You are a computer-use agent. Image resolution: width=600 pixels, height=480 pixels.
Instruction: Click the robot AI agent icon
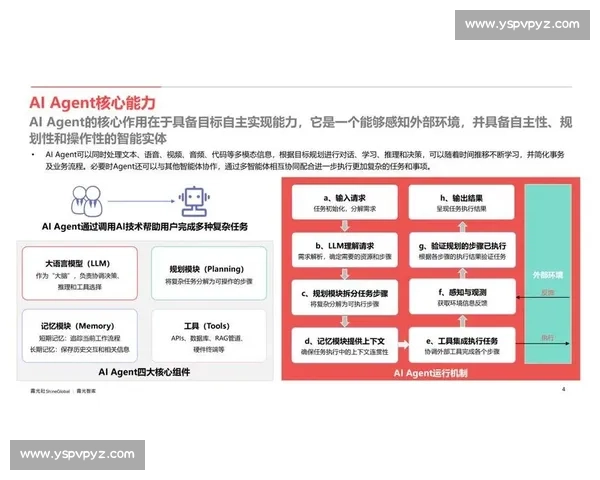tap(194, 202)
